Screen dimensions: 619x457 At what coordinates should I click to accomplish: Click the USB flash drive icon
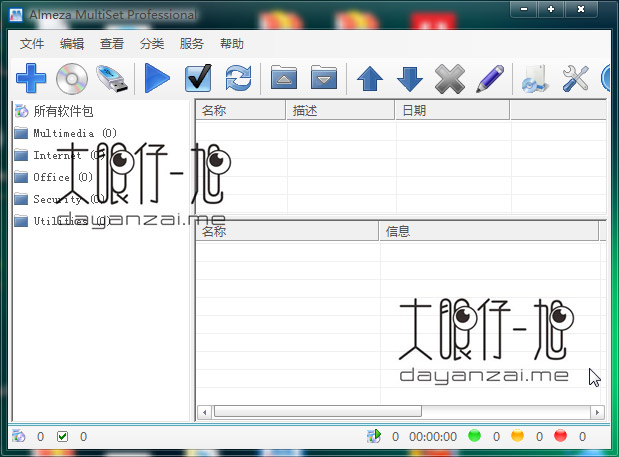(112, 78)
